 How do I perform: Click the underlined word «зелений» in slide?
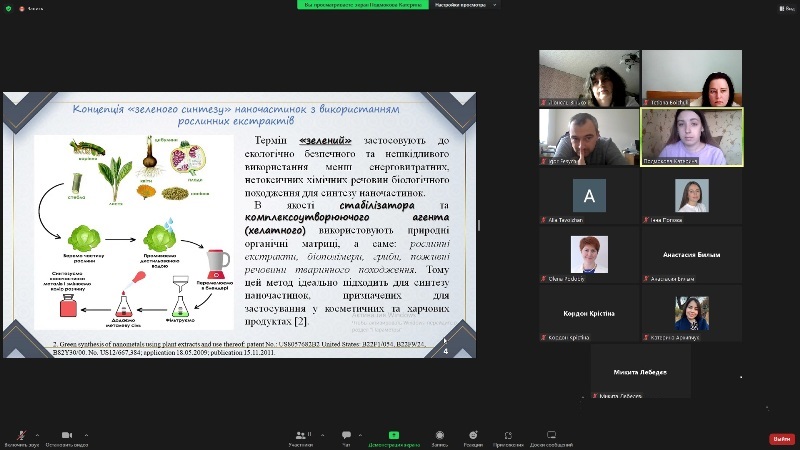(x=326, y=140)
